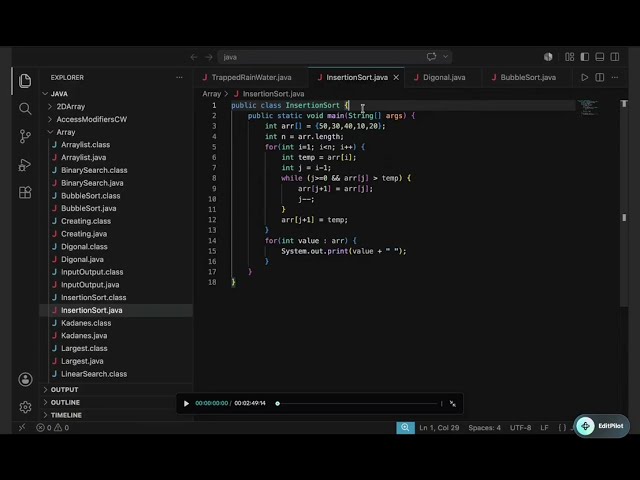Viewport: 640px width, 480px height.
Task: Click the EditPilot button
Action: pyautogui.click(x=602, y=426)
